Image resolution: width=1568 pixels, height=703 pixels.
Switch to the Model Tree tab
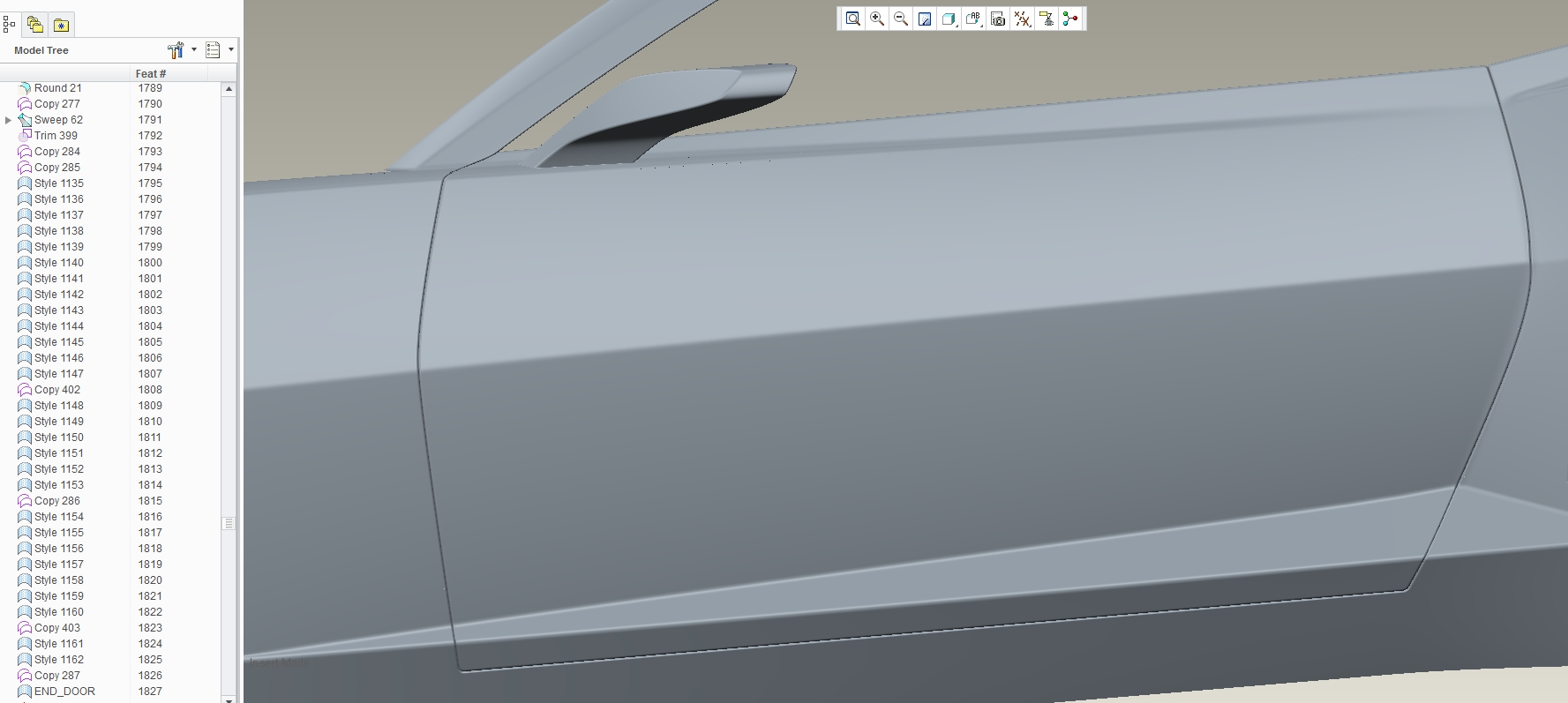[9, 25]
